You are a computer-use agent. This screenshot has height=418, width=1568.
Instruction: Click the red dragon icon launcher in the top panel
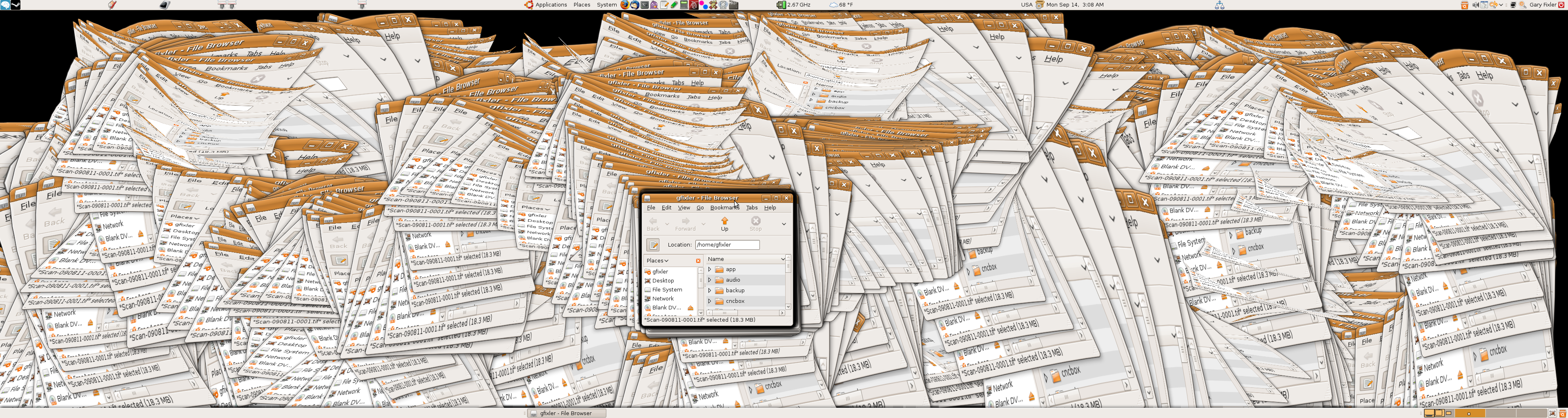694,5
